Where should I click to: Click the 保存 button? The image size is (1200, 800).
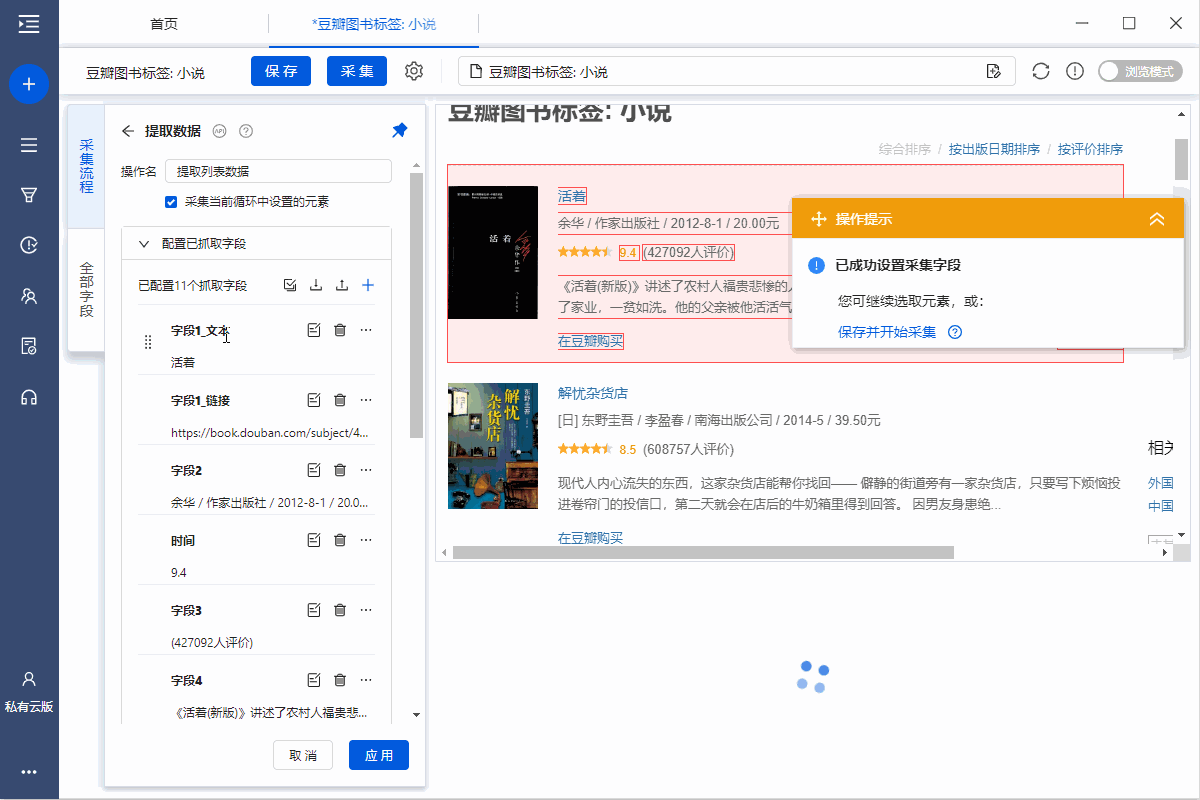tap(281, 71)
